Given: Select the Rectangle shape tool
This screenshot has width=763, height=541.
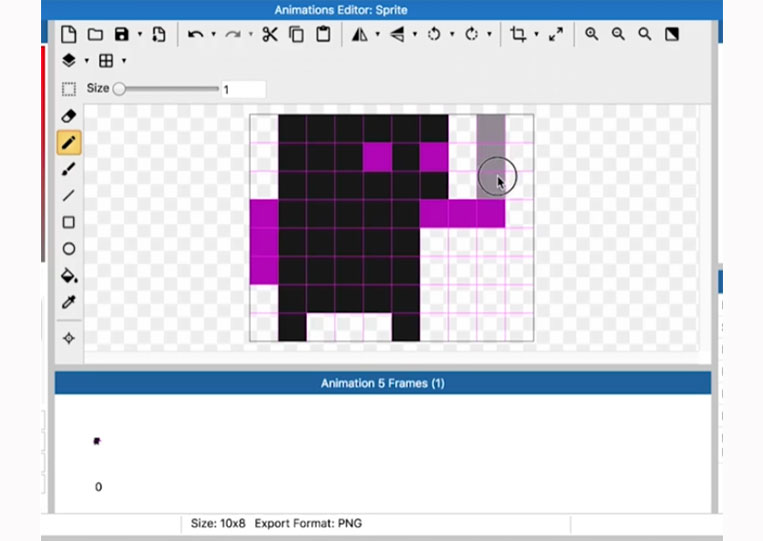Looking at the screenshot, I should click(x=69, y=222).
